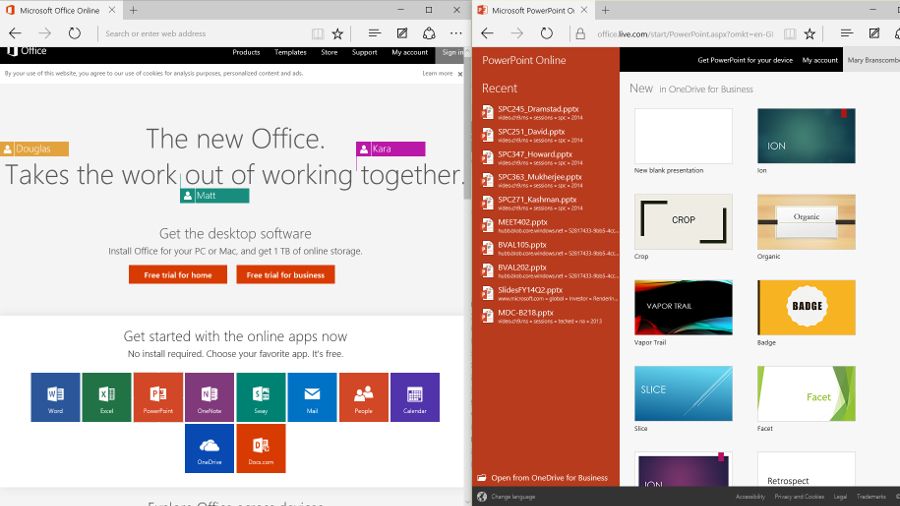Open Excel online app tile

pyautogui.click(x=107, y=397)
